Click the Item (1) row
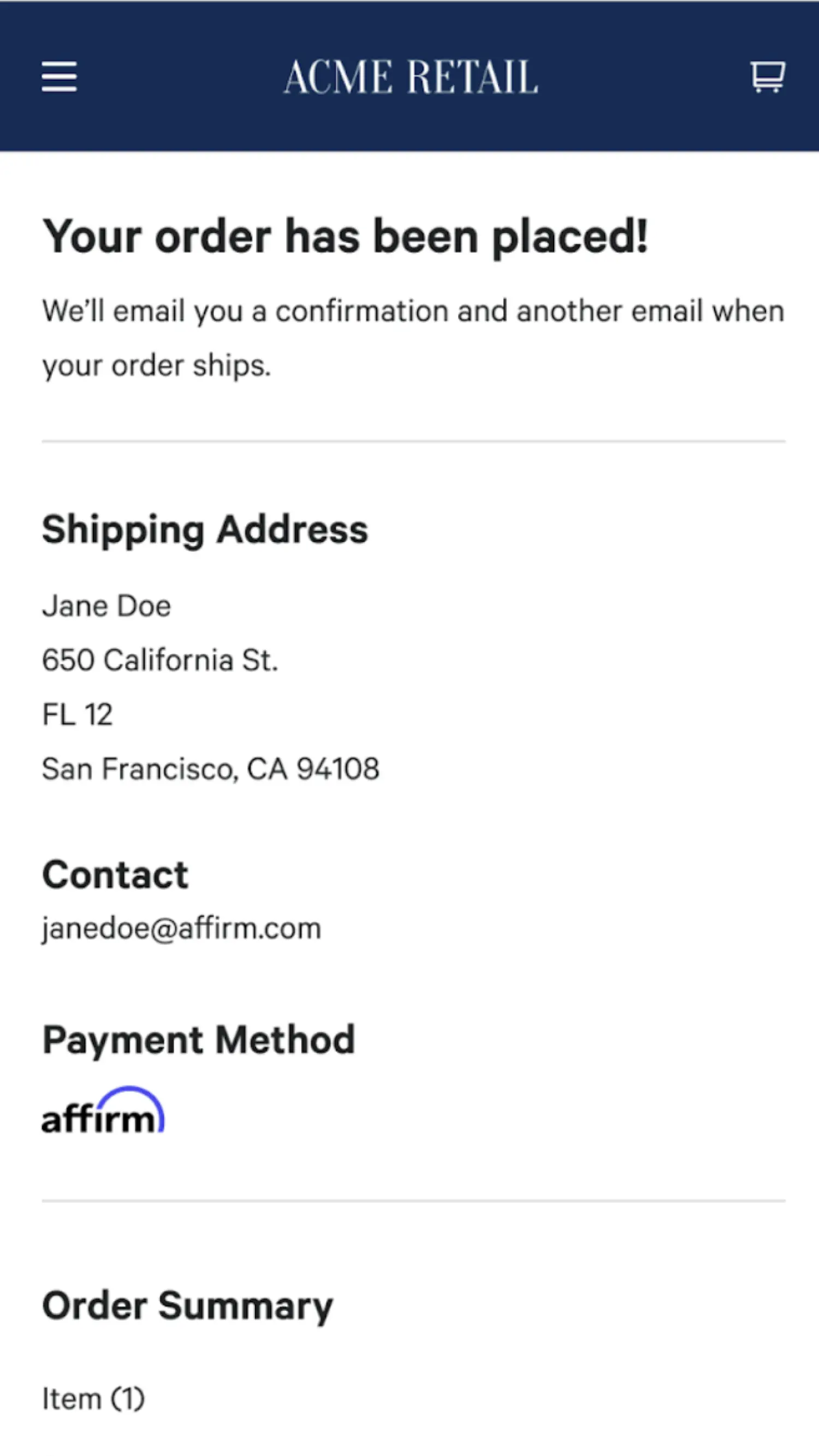Screen dimensions: 819x1456 [93, 1399]
